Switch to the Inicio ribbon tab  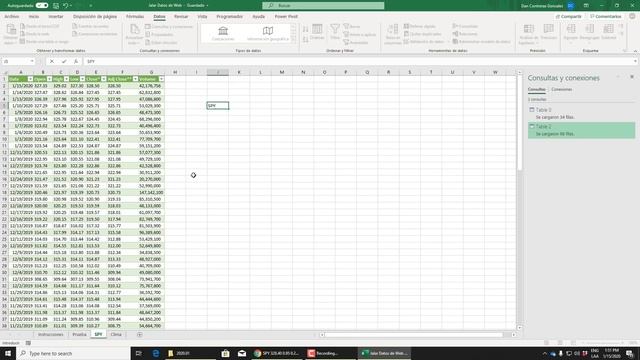coord(34,16)
